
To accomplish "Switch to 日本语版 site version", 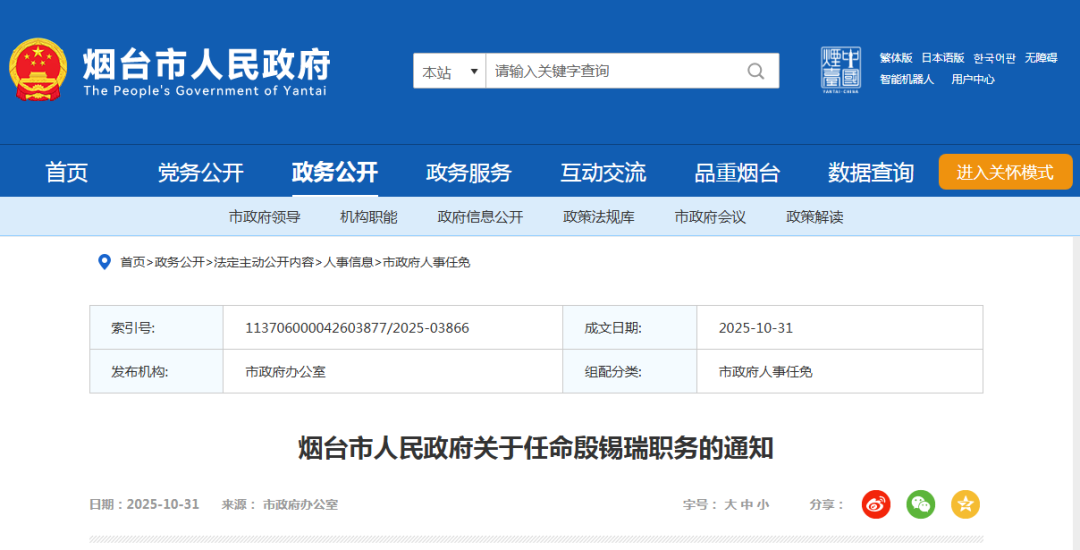I will click(943, 59).
